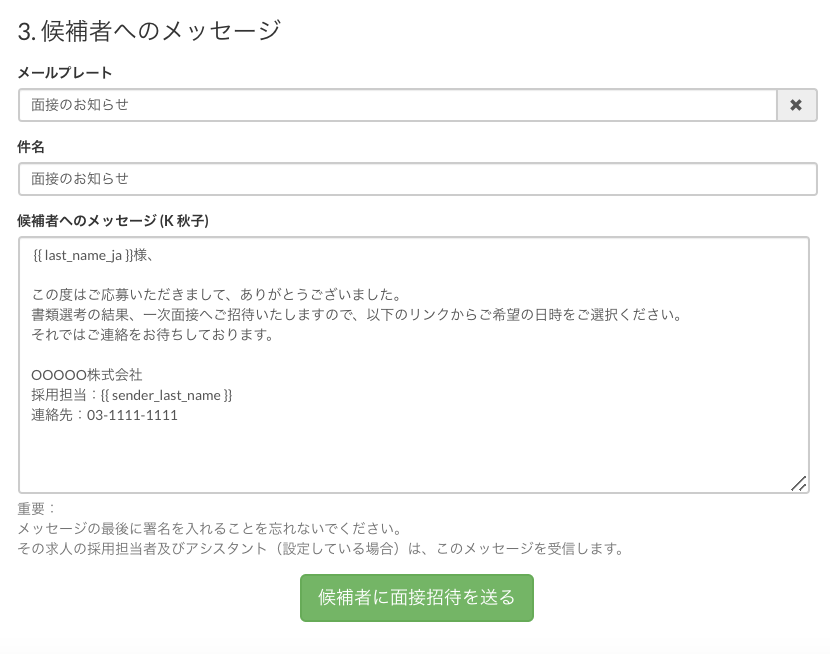
Task: Send the interview invitation to the candidate
Action: (x=416, y=598)
